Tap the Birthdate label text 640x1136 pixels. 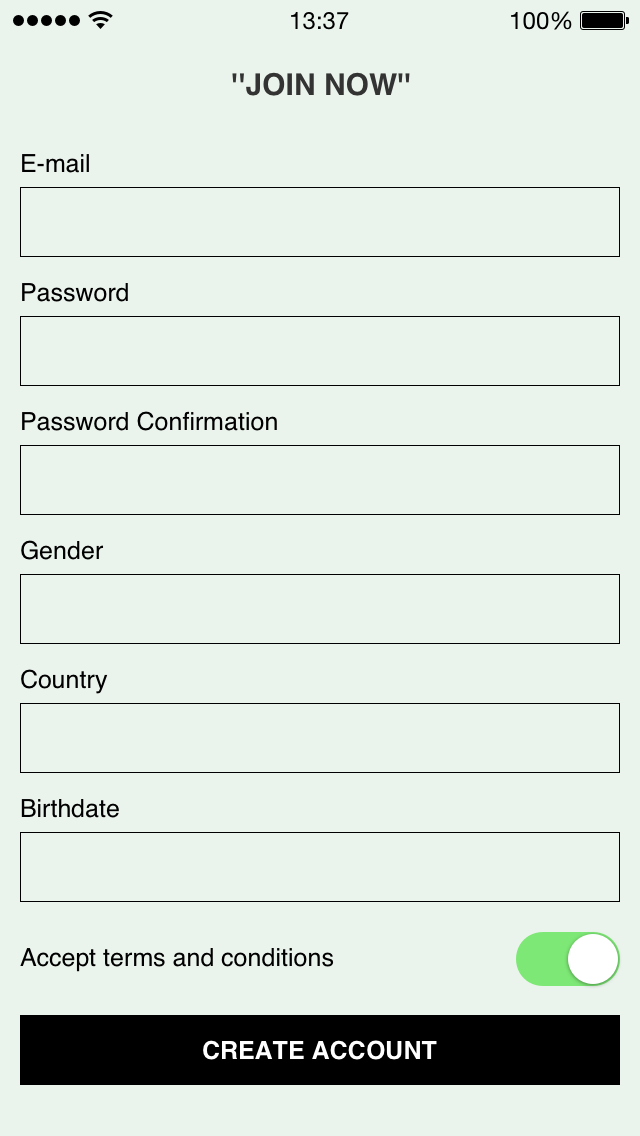(70, 809)
